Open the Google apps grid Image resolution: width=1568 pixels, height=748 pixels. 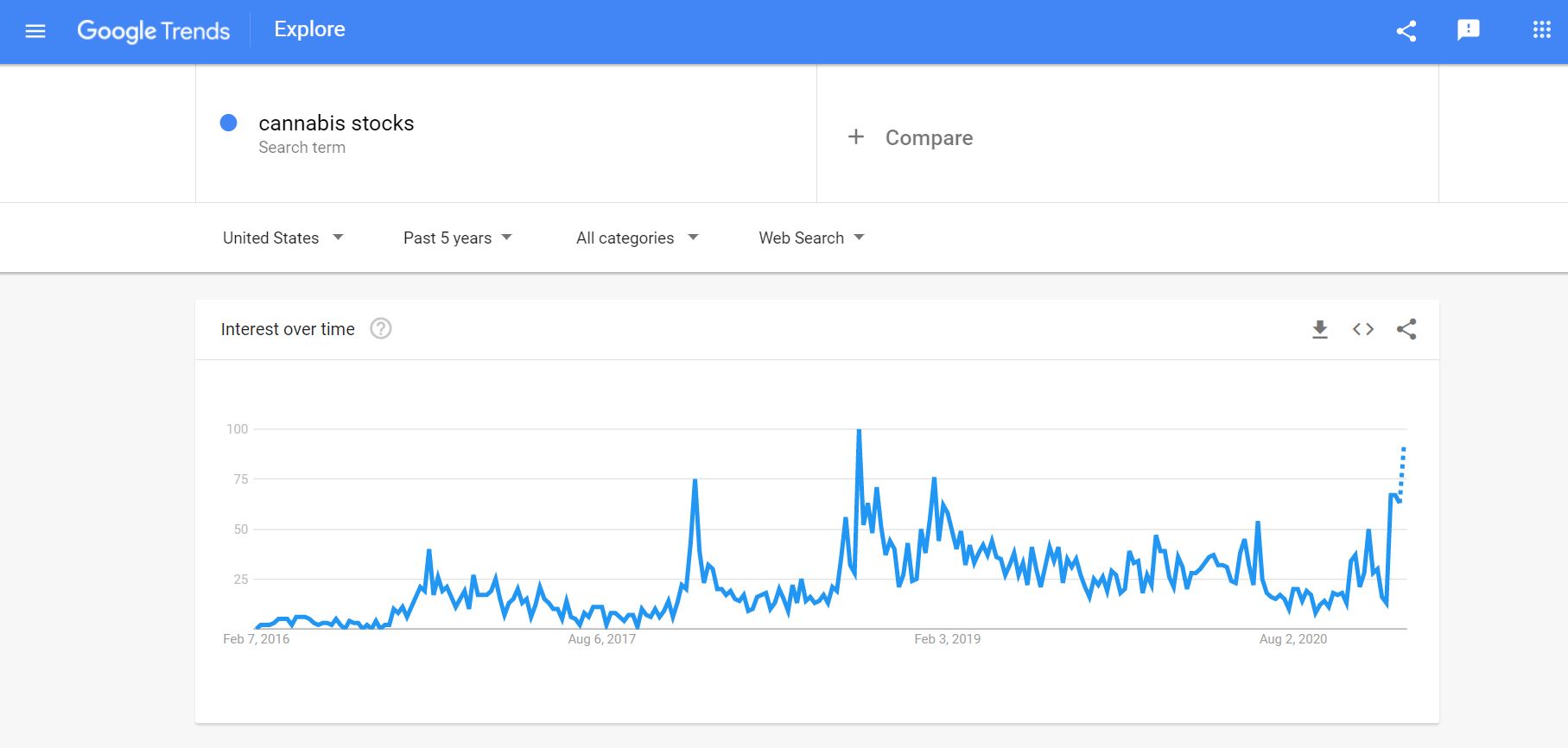coord(1542,31)
